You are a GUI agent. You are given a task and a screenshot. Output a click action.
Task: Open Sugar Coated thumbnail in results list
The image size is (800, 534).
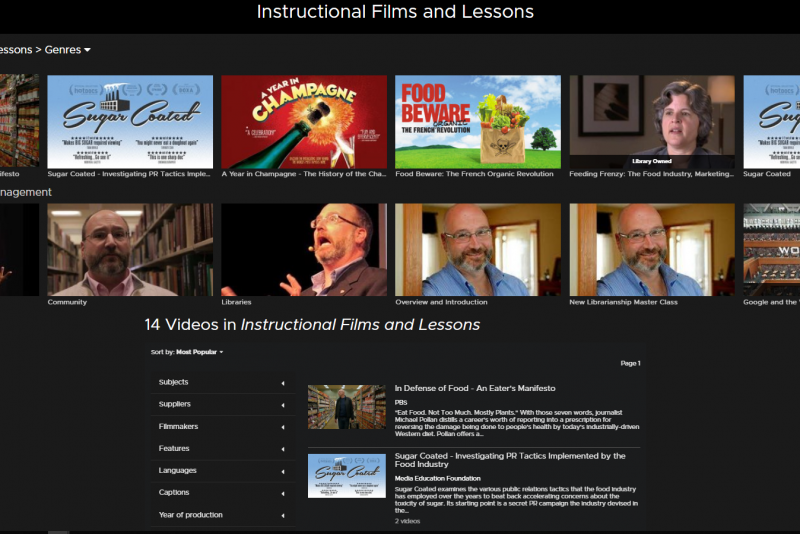[x=347, y=476]
